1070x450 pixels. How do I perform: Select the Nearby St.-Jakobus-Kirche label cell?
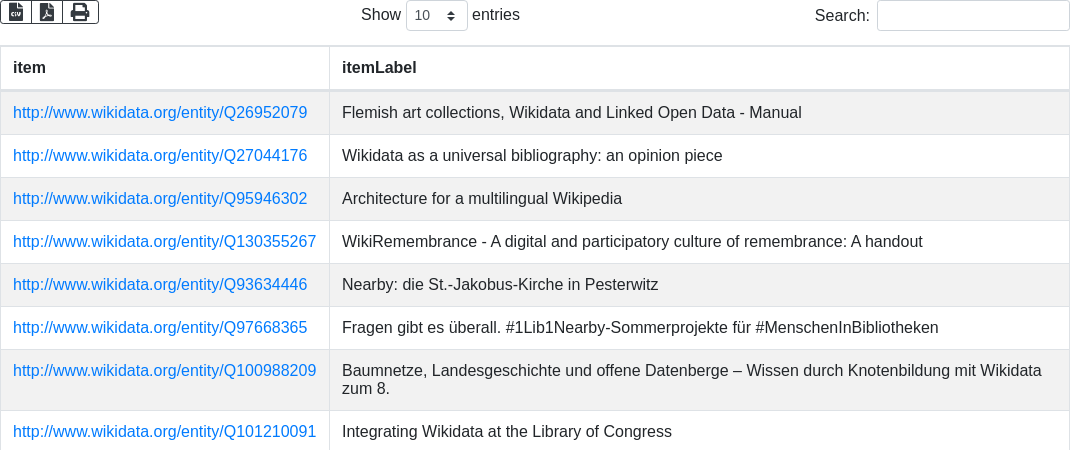pyautogui.click(x=500, y=285)
